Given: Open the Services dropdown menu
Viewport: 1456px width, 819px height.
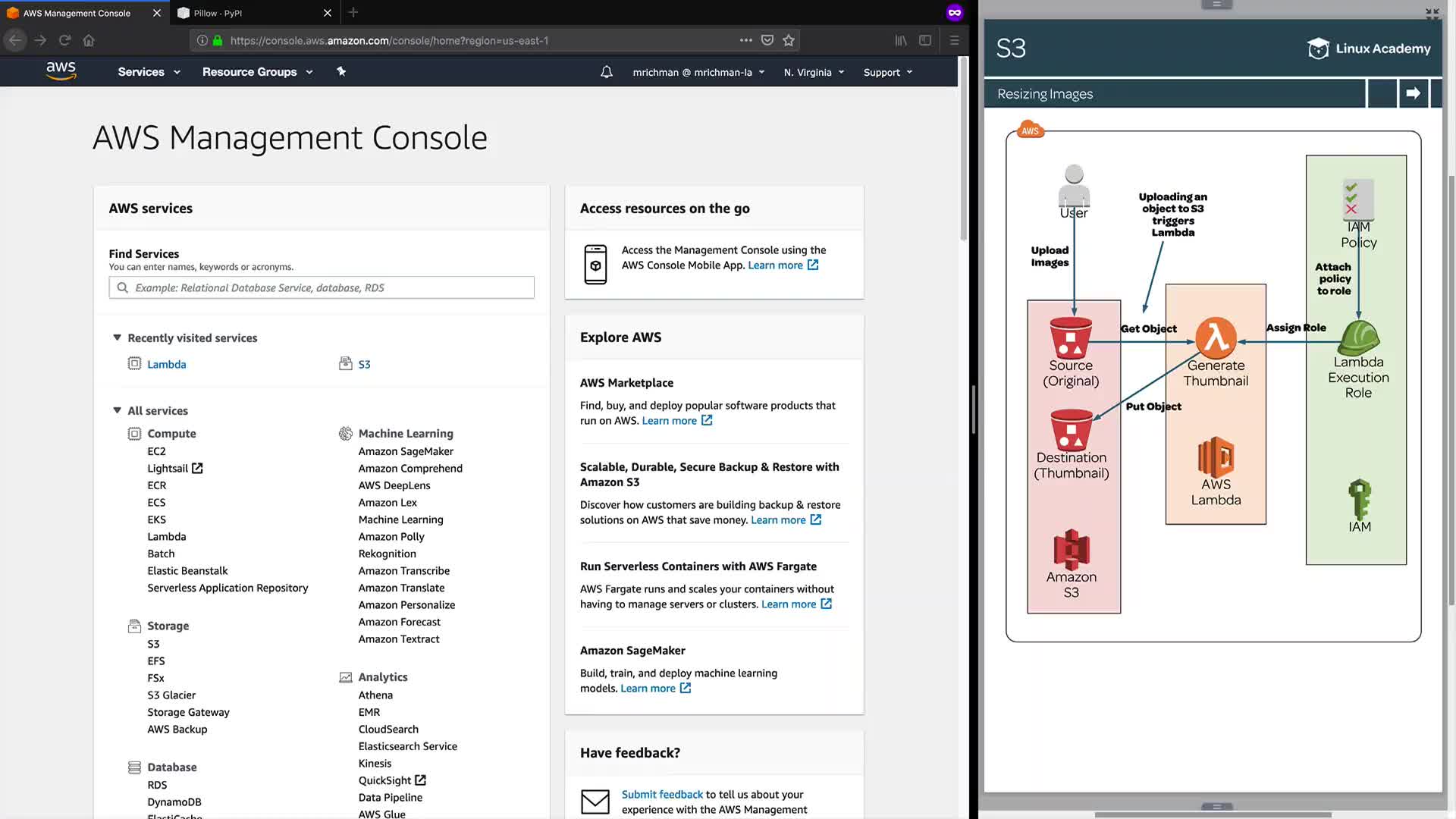Looking at the screenshot, I should click(x=149, y=72).
